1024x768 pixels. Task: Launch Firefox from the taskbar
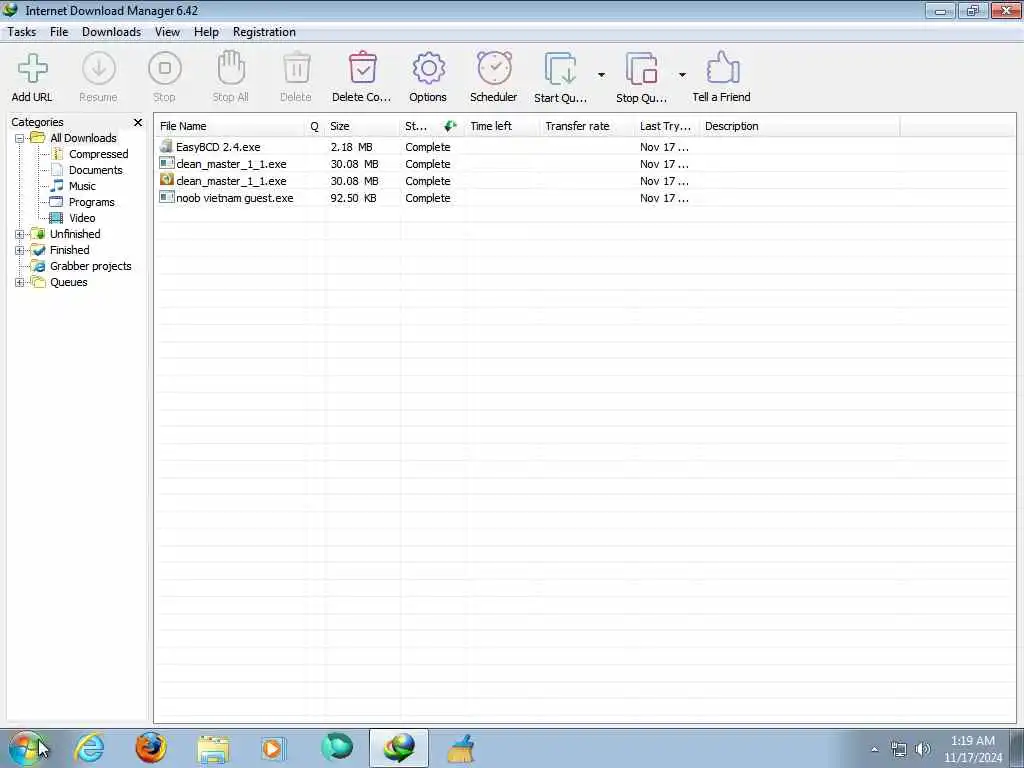(x=151, y=748)
